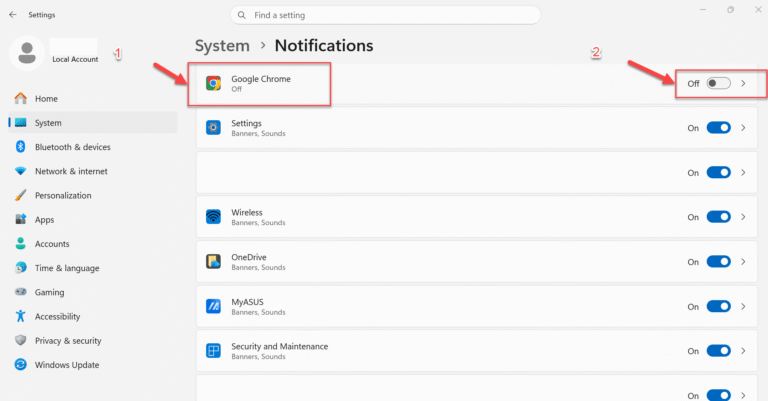Expand Google Chrome notification options chevron

744,83
